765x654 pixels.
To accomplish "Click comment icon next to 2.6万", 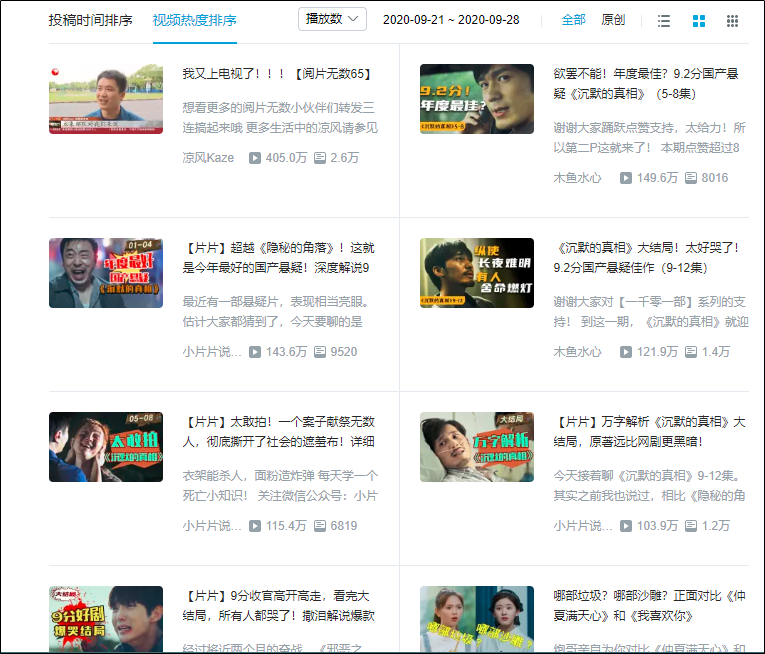I will (320, 158).
